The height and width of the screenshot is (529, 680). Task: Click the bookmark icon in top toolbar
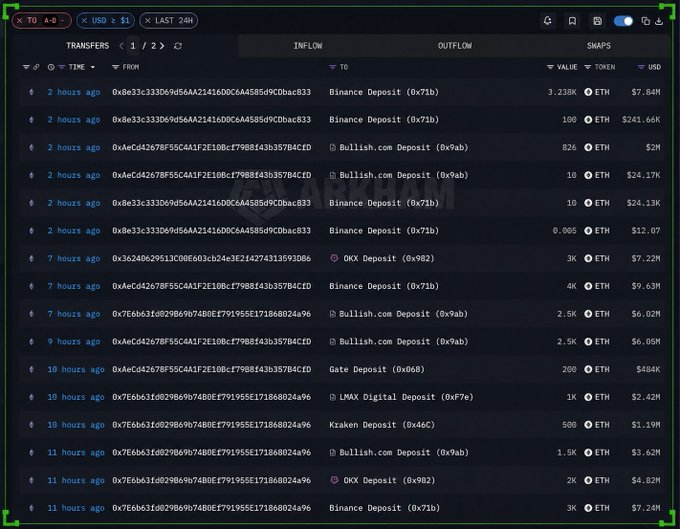572,21
